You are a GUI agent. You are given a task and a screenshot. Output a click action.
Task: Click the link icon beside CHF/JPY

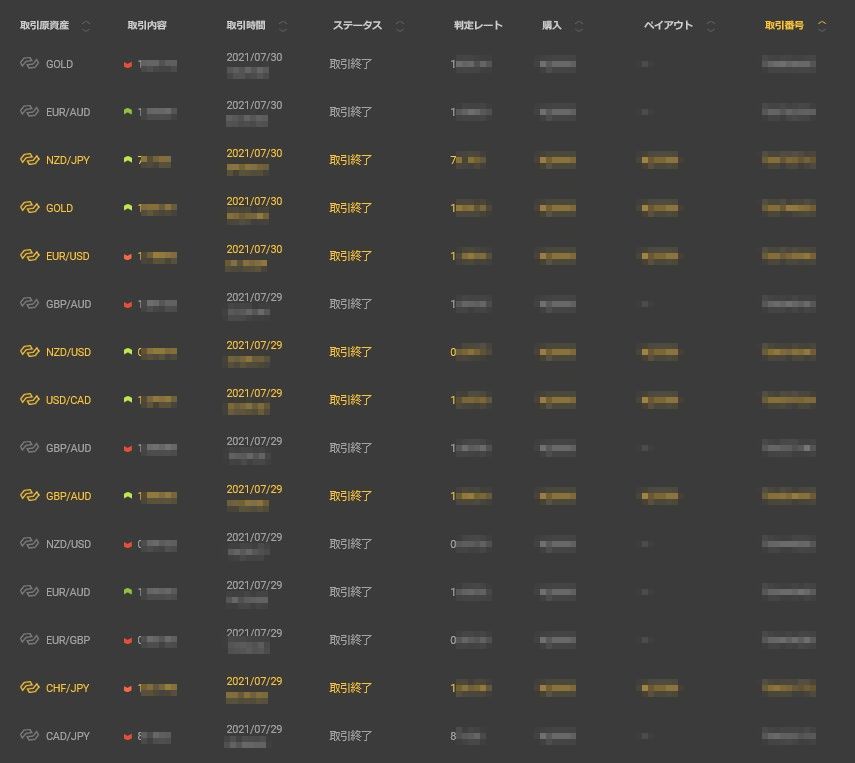point(29,688)
